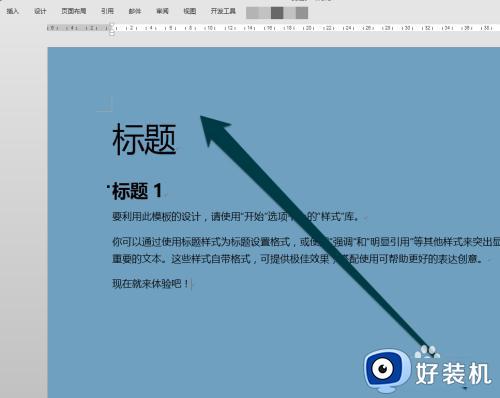The image size is (500, 398).
Task: Open the 插入 ribbon tab
Action: [x=12, y=11]
